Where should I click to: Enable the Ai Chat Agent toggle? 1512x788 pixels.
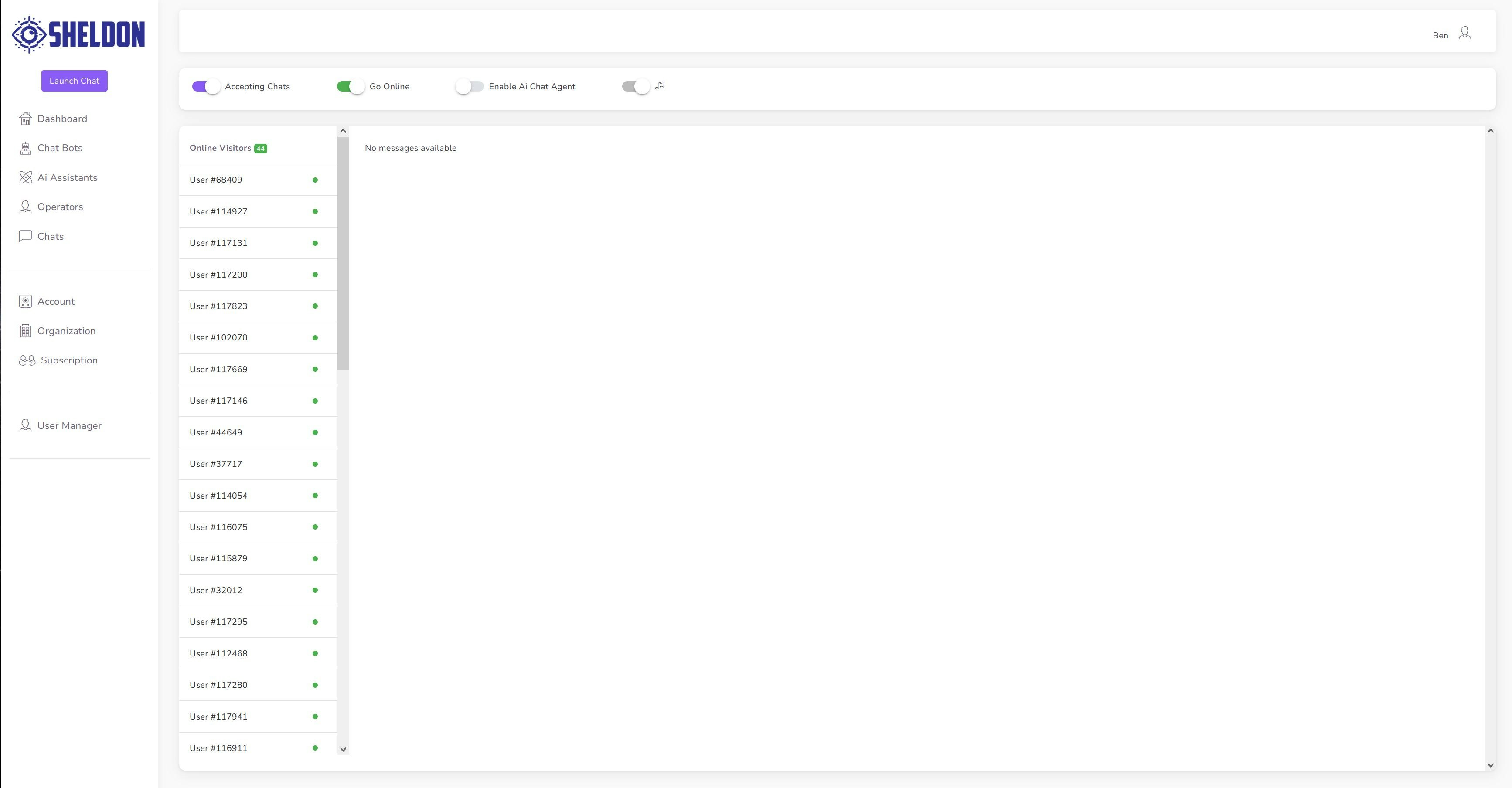470,86
